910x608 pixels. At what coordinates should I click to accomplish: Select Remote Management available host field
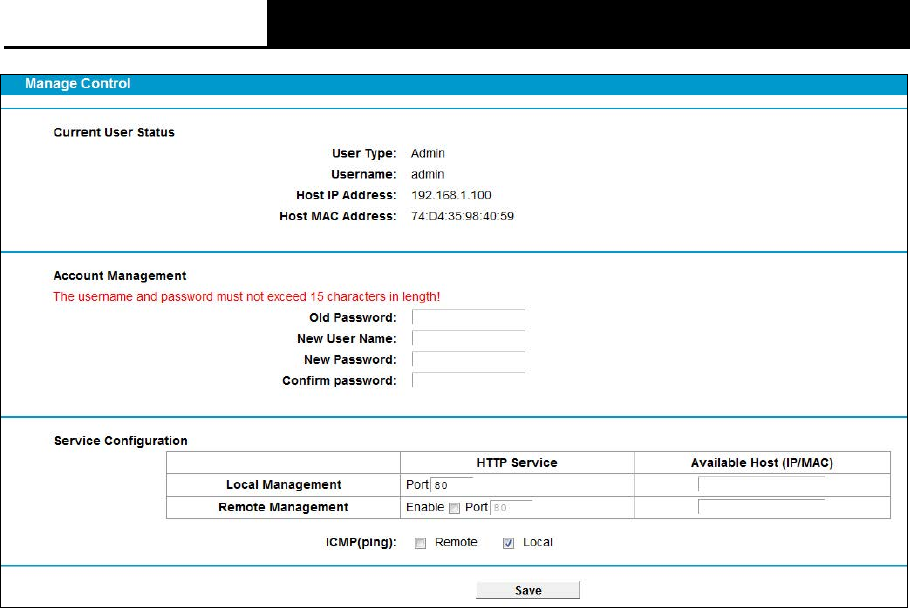(761, 506)
